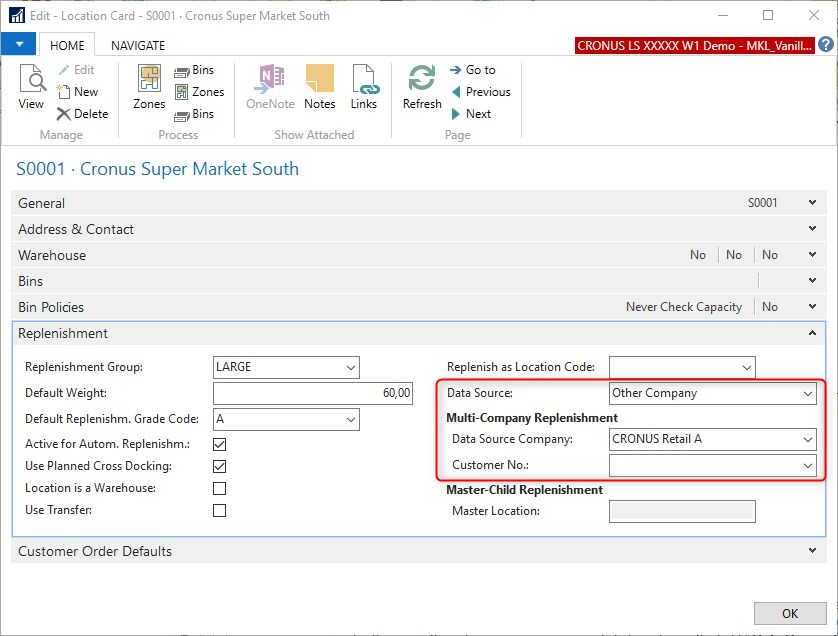The image size is (838, 636).
Task: Switch to the NAVIGATE tab
Action: coord(138,45)
